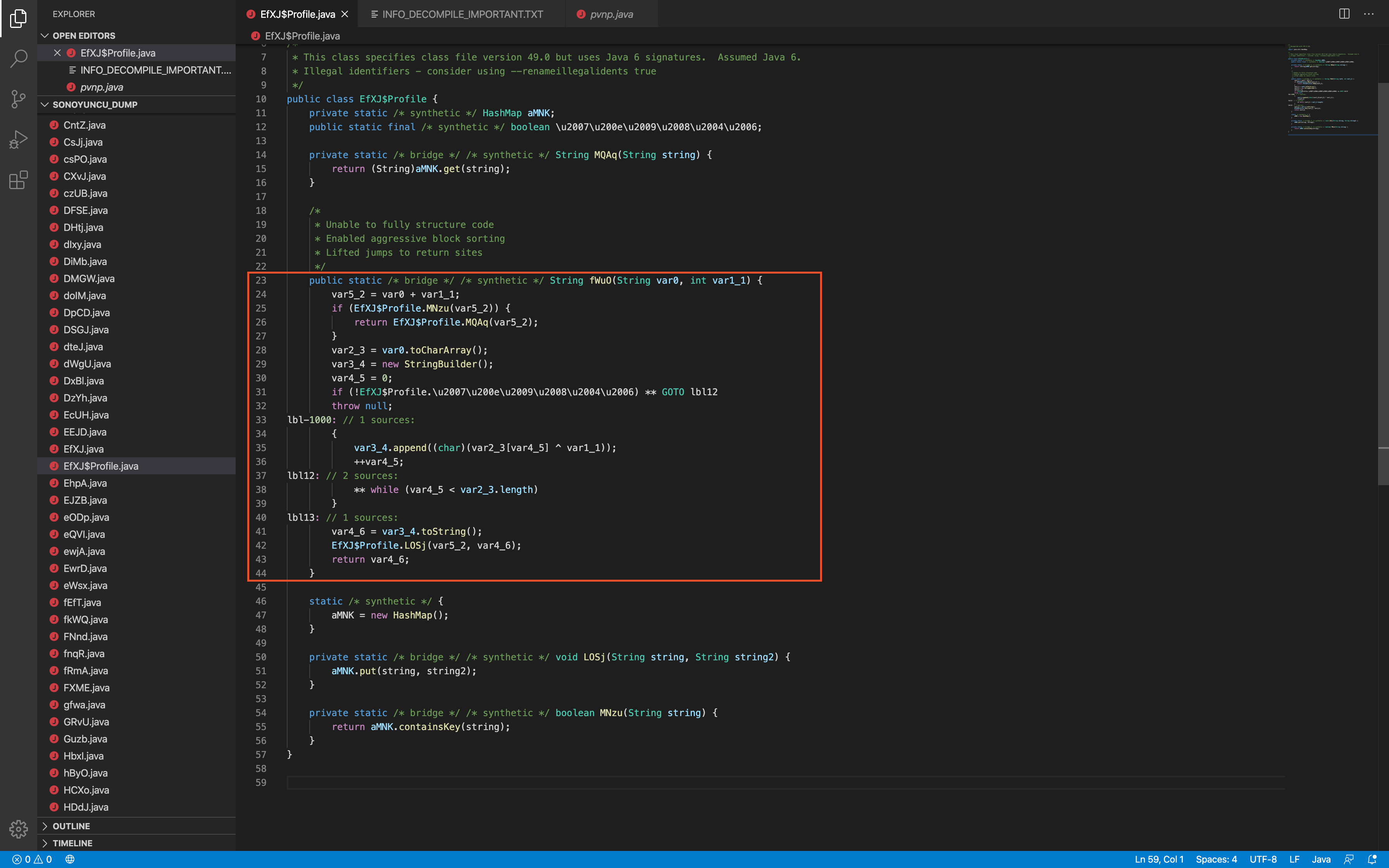Click the feedback icon in status bar
Screen dimensions: 1389x868
[1349, 859]
